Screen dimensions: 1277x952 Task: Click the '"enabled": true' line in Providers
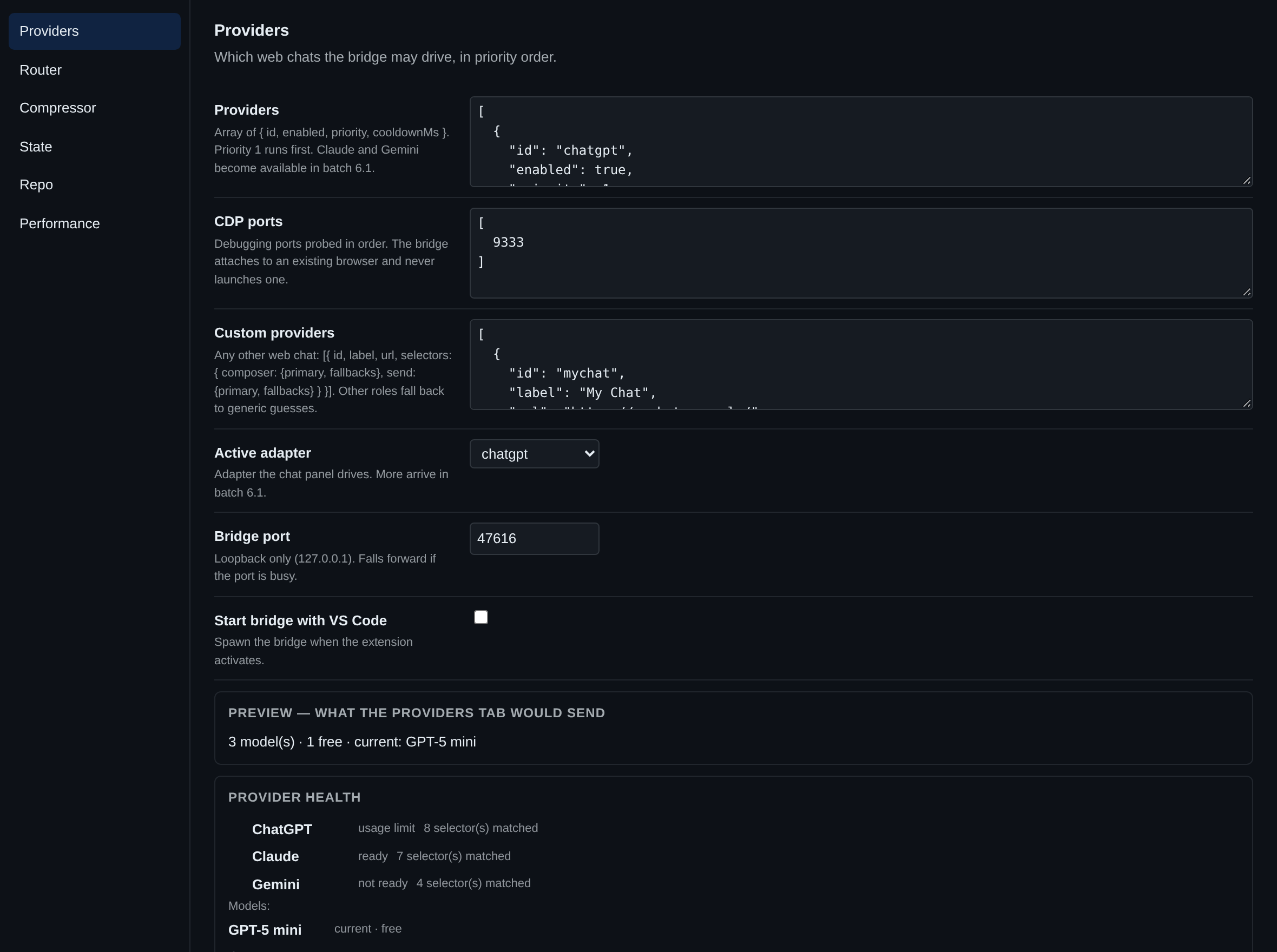[571, 170]
